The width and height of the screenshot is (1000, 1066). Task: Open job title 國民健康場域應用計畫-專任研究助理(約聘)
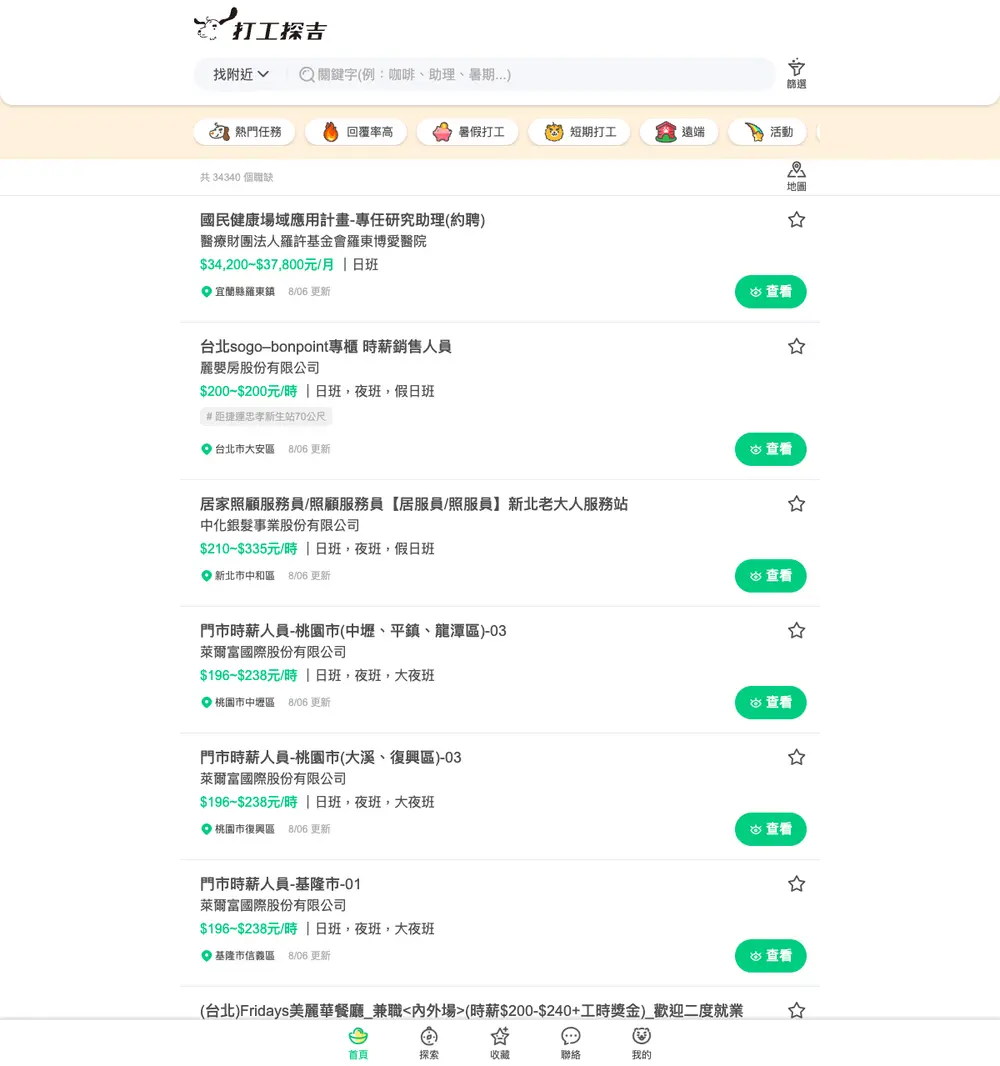click(x=342, y=220)
